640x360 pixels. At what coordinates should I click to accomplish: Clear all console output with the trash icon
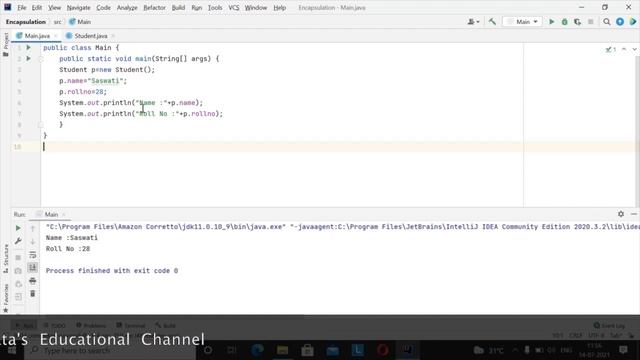[x=33, y=294]
